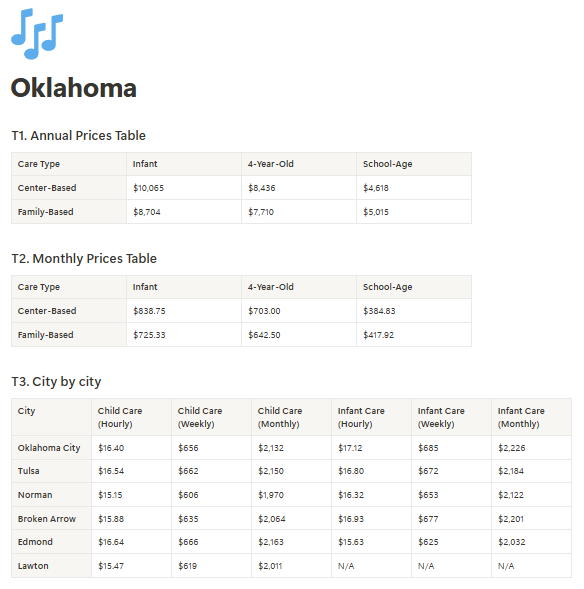This screenshot has width=584, height=589.
Task: Select Edmond's infant care monthly $2,032
Action: pos(531,542)
